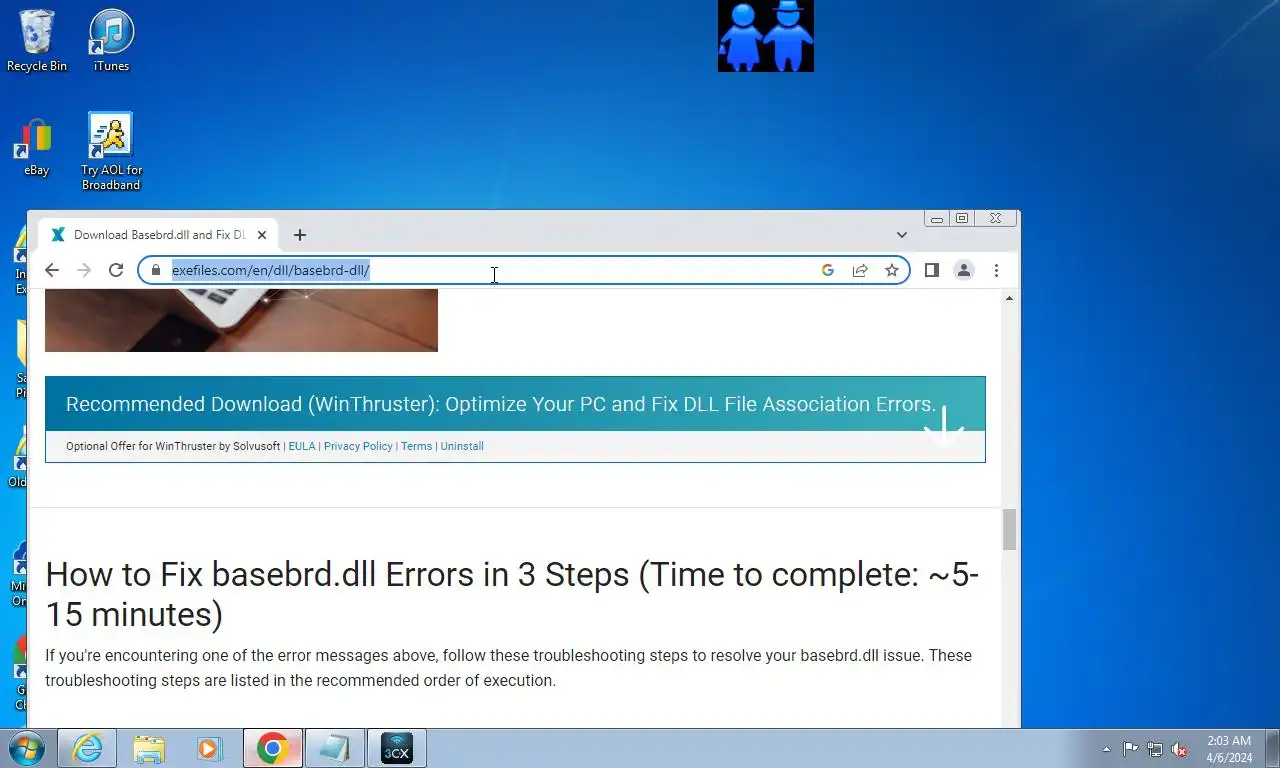
Task: Share this page via share icon
Action: pos(860,270)
